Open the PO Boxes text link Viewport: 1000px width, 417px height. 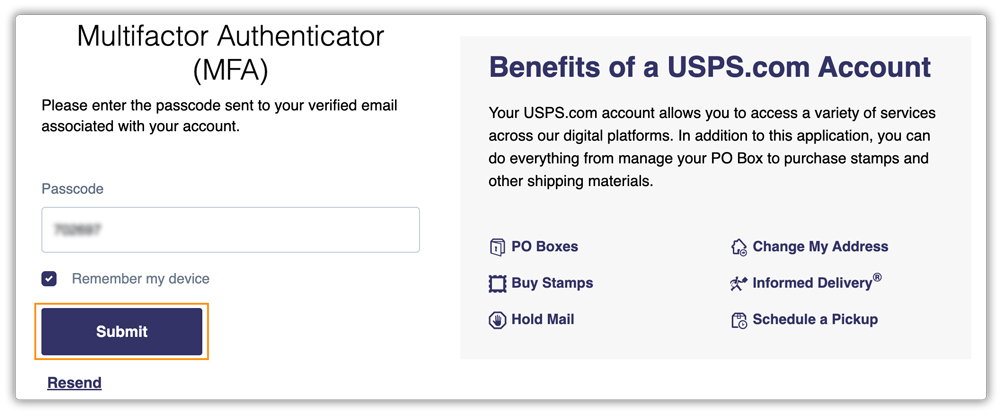click(x=544, y=247)
